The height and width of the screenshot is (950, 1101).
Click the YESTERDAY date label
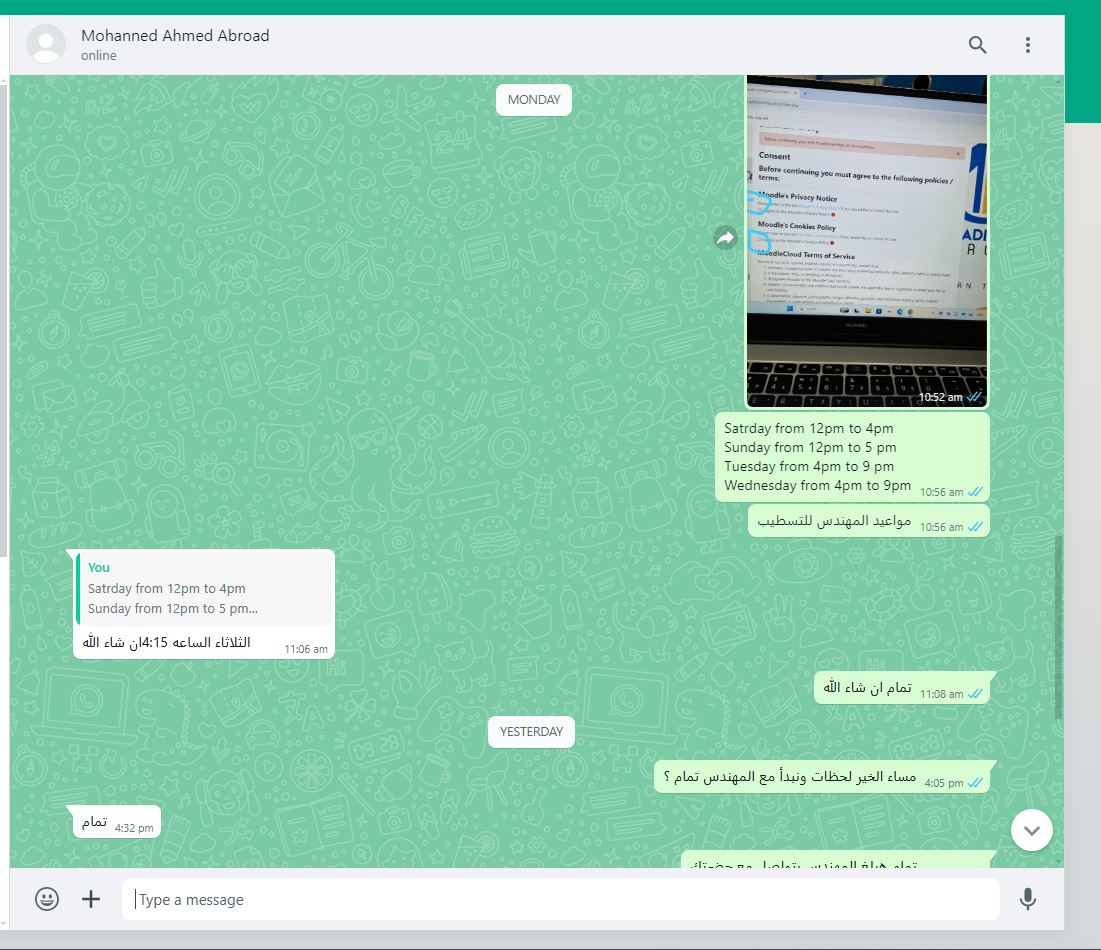point(531,732)
